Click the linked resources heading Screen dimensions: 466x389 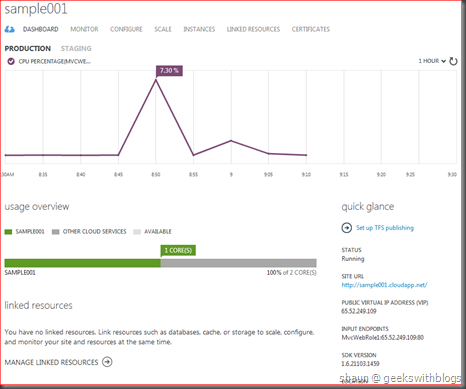point(38,305)
